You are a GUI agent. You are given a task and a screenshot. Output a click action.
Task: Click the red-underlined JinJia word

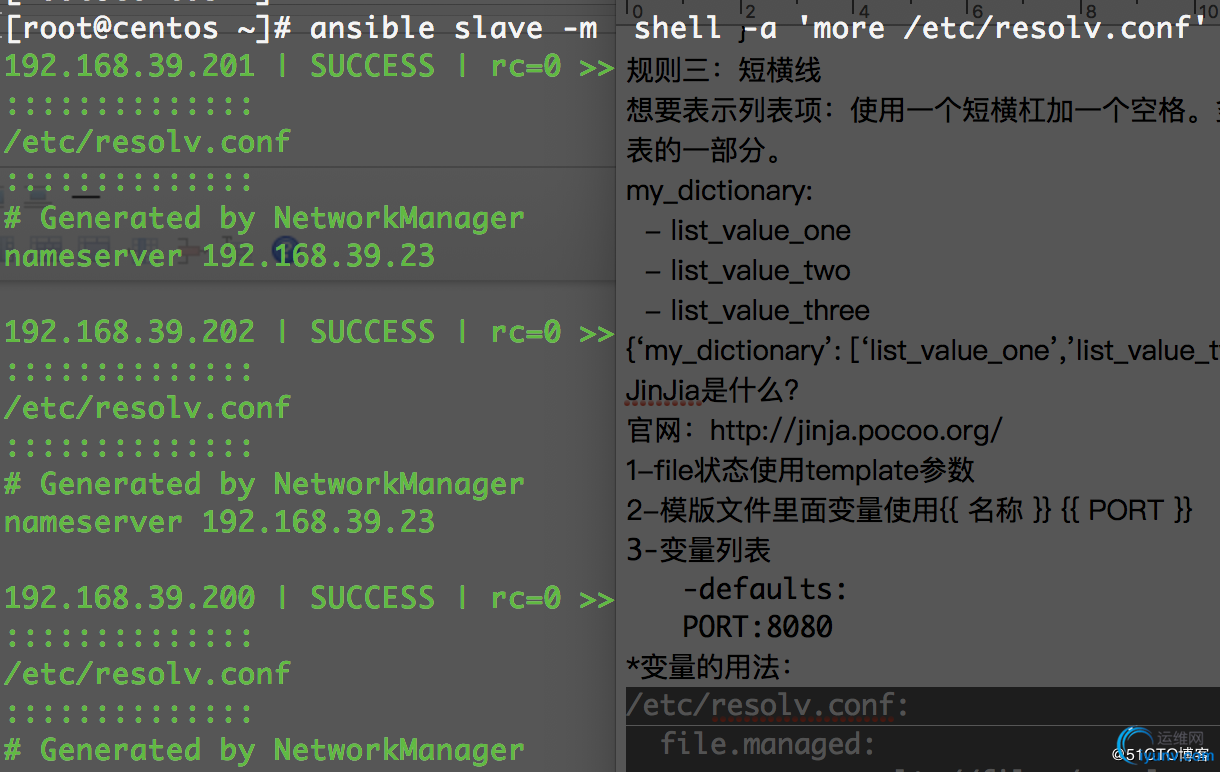pos(663,390)
